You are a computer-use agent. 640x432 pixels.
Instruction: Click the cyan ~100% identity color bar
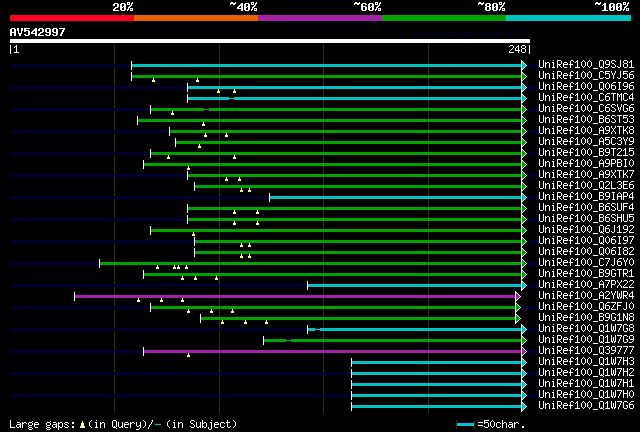569,18
